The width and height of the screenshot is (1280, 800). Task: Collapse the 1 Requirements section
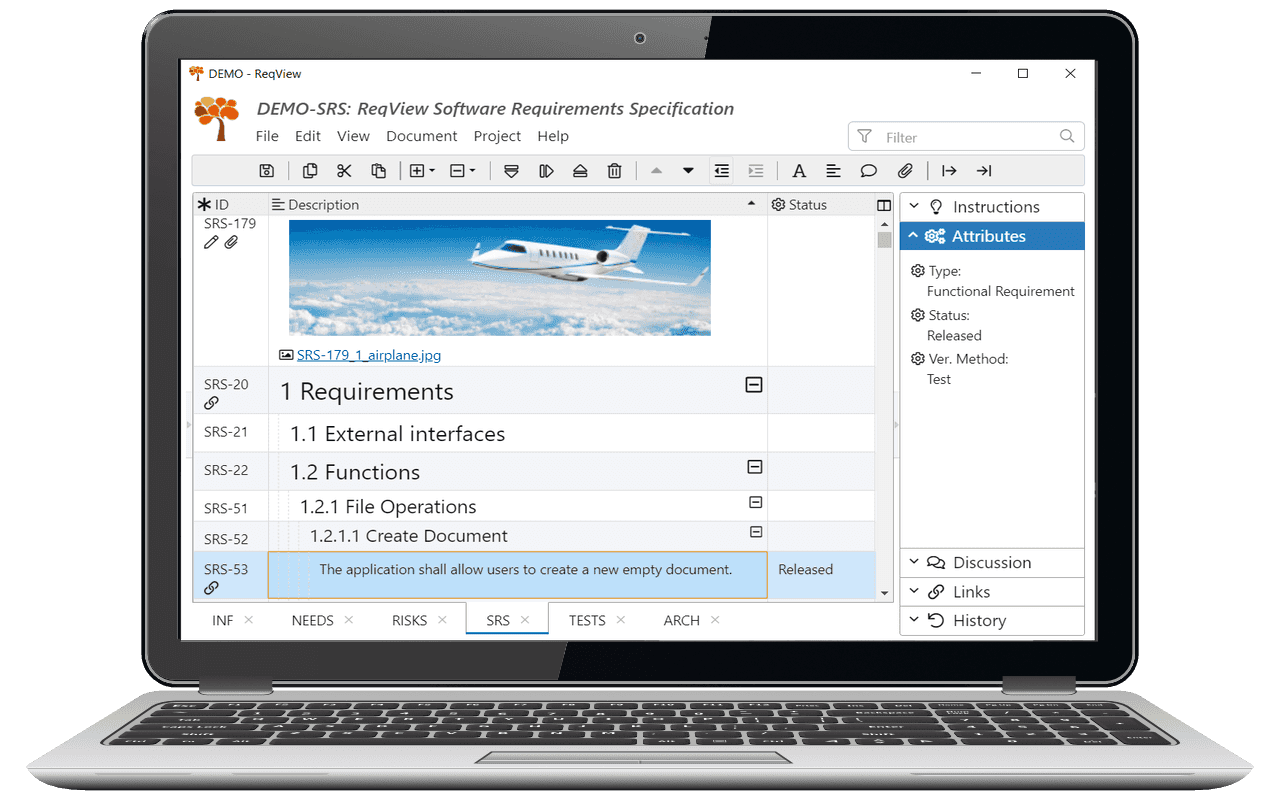click(x=754, y=385)
